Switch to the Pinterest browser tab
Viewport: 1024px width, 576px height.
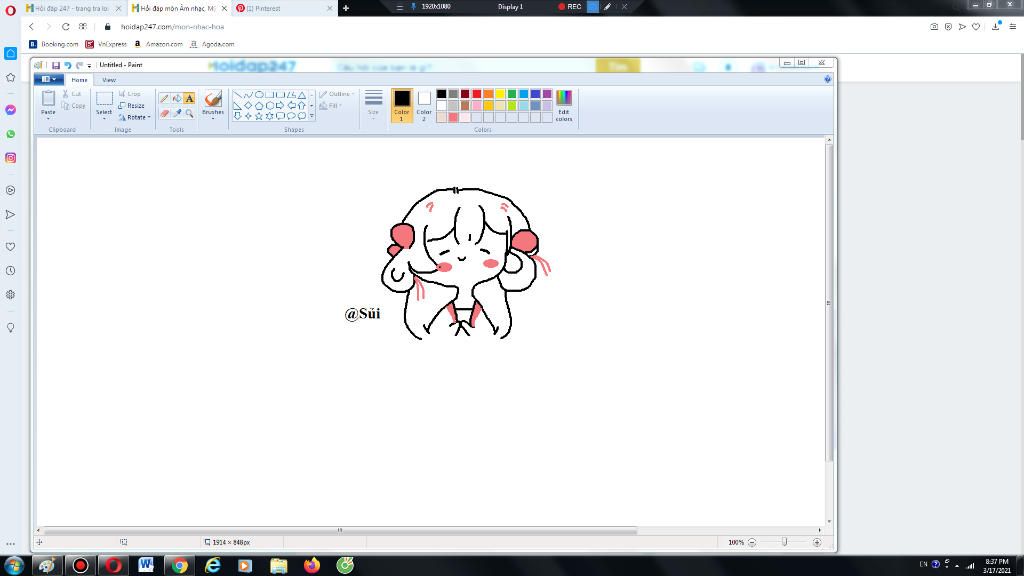pos(283,8)
